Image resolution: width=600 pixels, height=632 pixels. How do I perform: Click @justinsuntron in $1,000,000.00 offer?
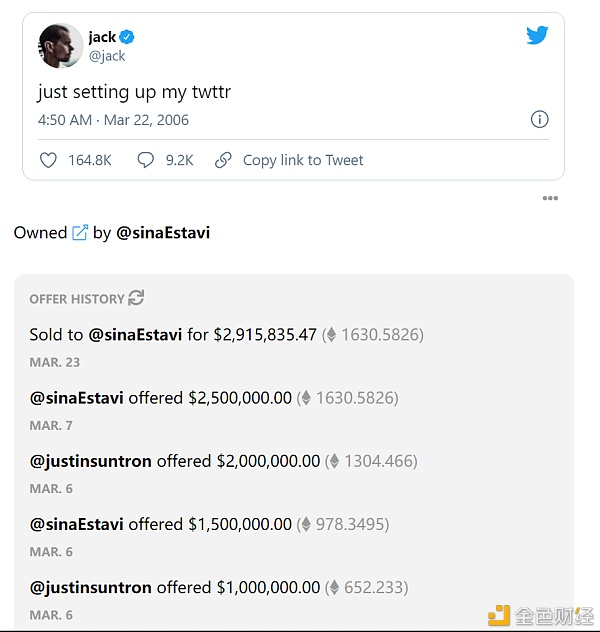click(x=91, y=587)
